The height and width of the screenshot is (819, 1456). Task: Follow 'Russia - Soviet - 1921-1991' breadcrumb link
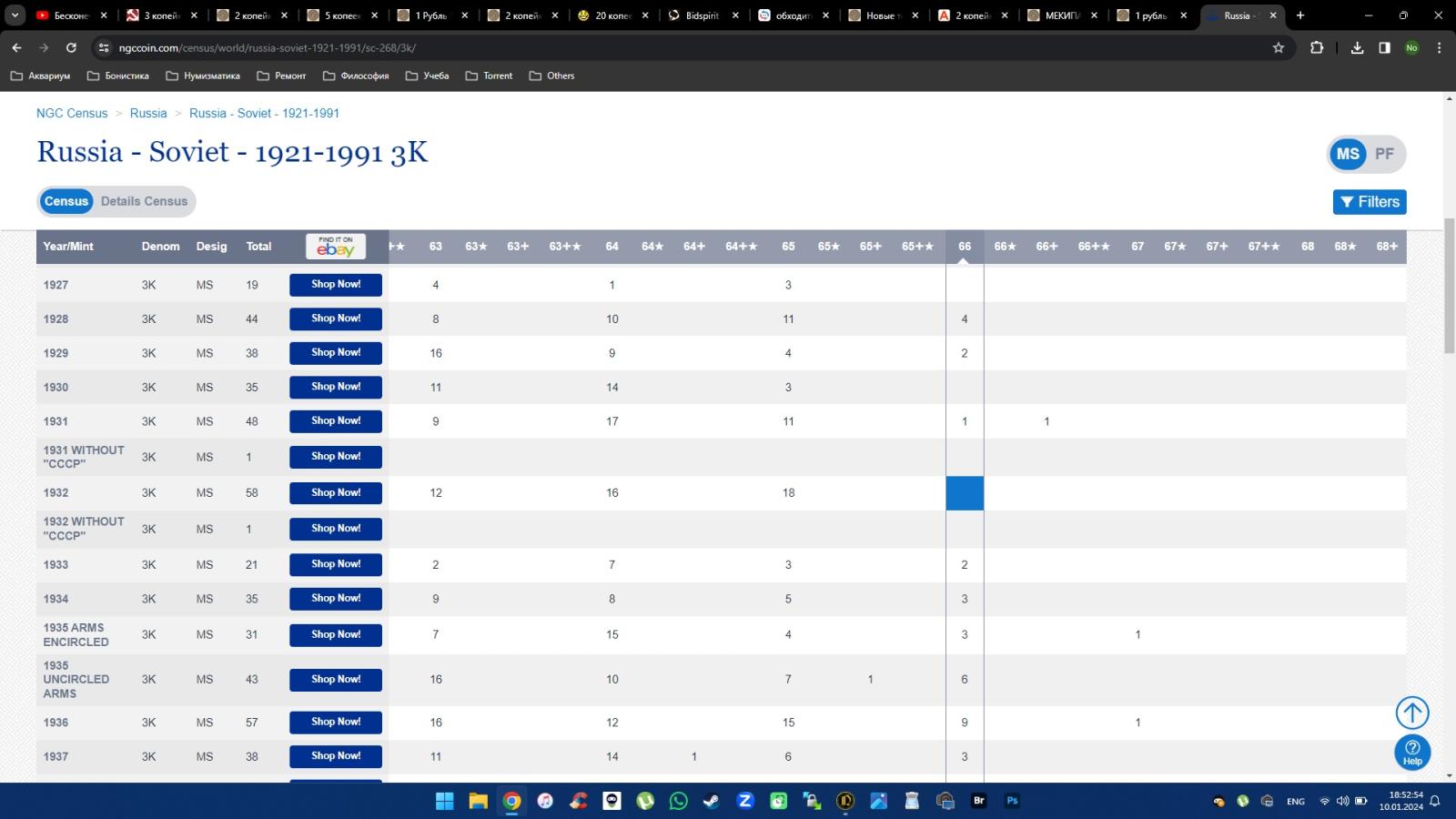(264, 113)
